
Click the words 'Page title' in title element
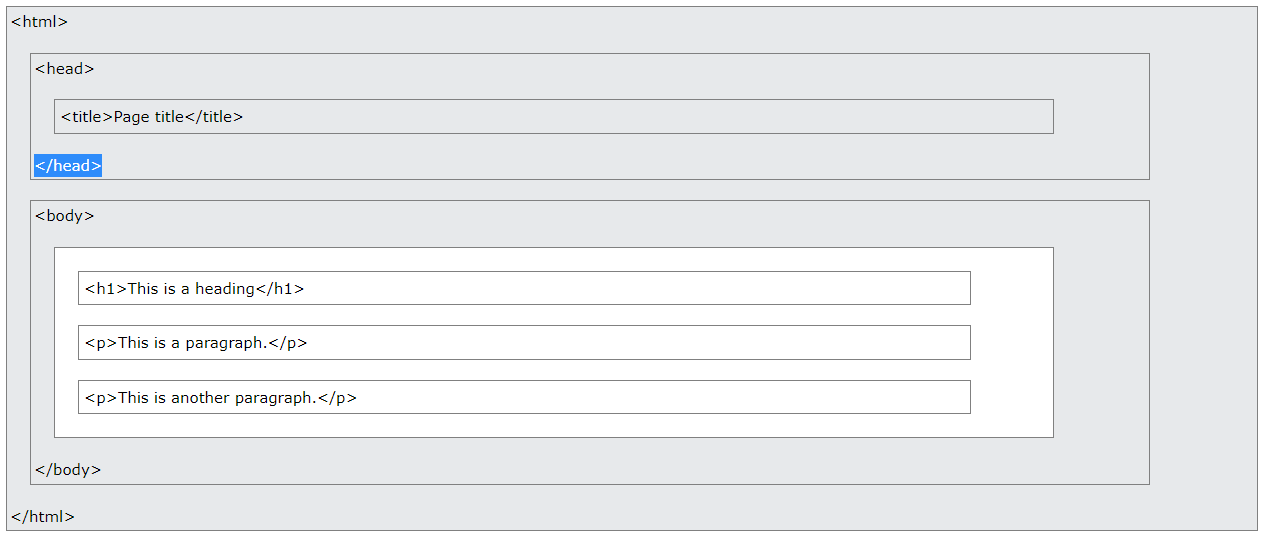click(x=149, y=116)
